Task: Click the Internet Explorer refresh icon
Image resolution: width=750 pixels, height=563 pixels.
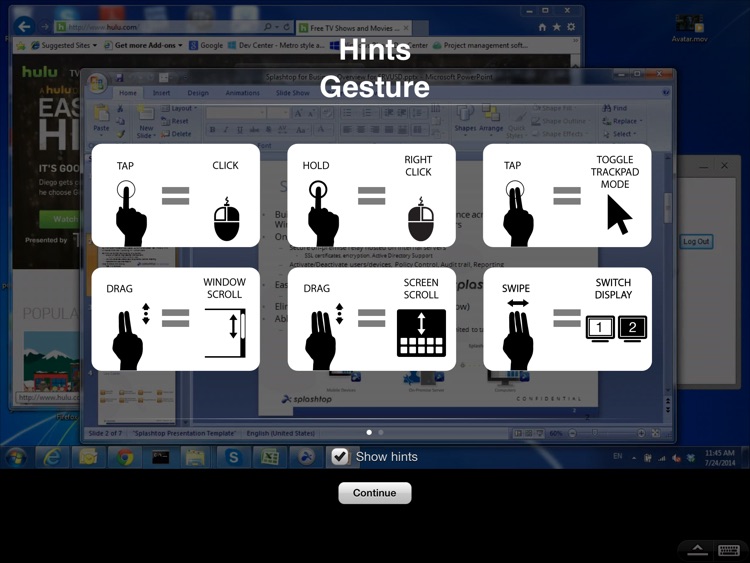Action: click(287, 27)
